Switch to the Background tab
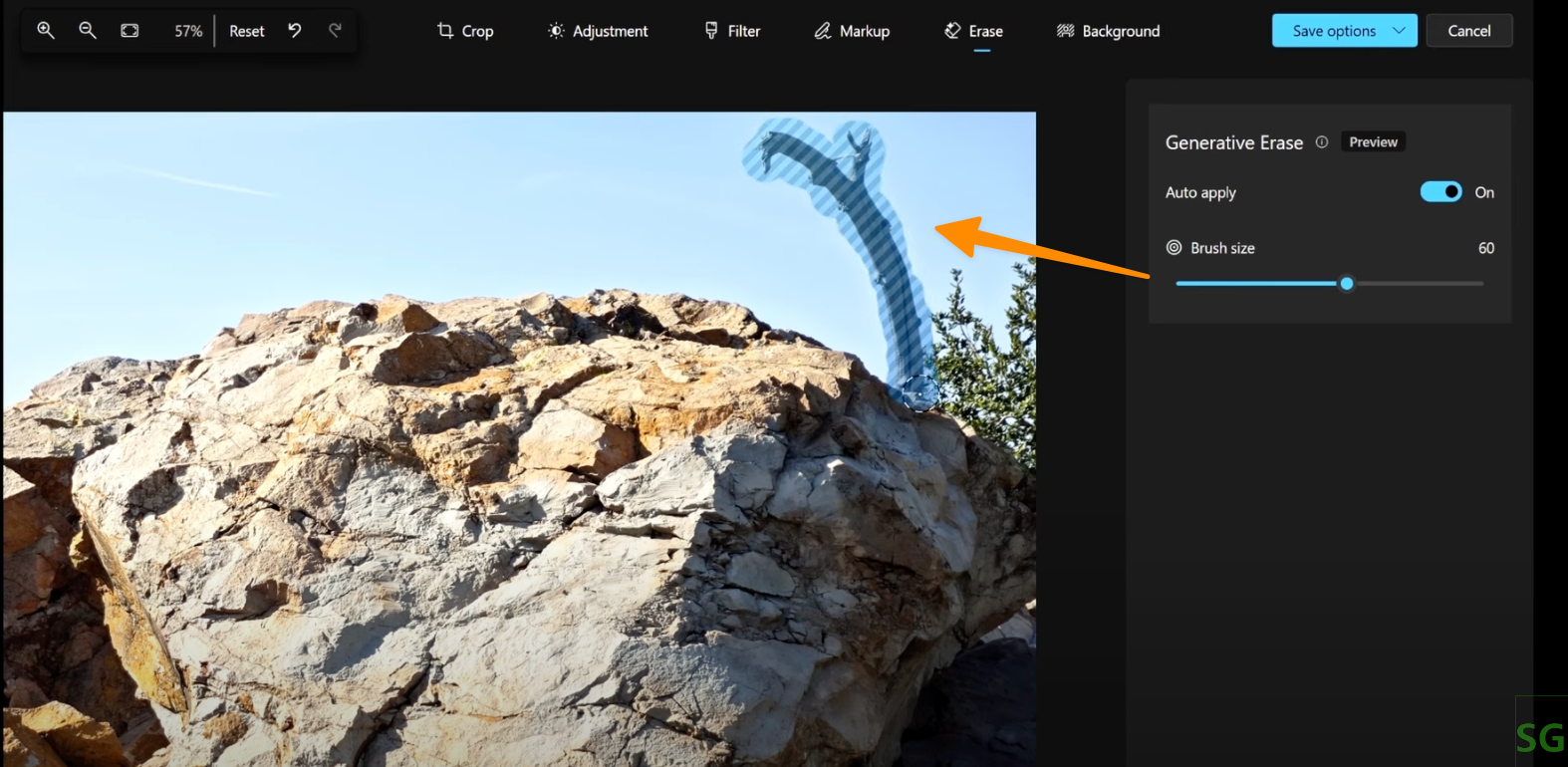Image resolution: width=1568 pixels, height=767 pixels. [1108, 31]
